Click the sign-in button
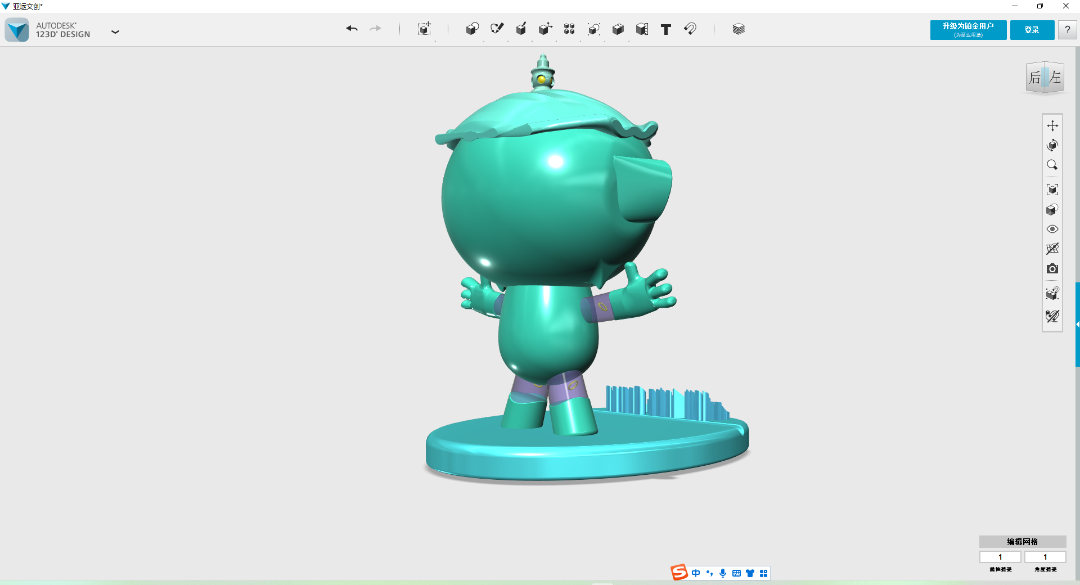1080x585 pixels. [x=1032, y=30]
